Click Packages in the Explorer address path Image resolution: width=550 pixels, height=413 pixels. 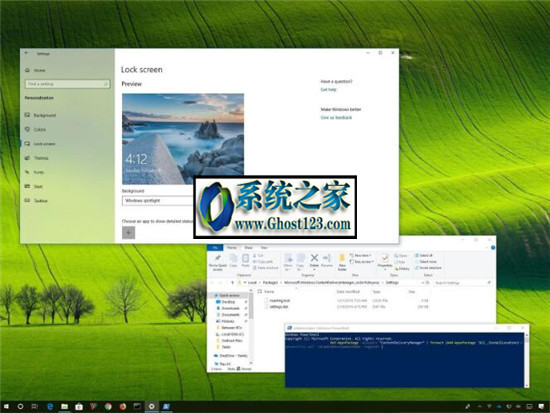270,283
